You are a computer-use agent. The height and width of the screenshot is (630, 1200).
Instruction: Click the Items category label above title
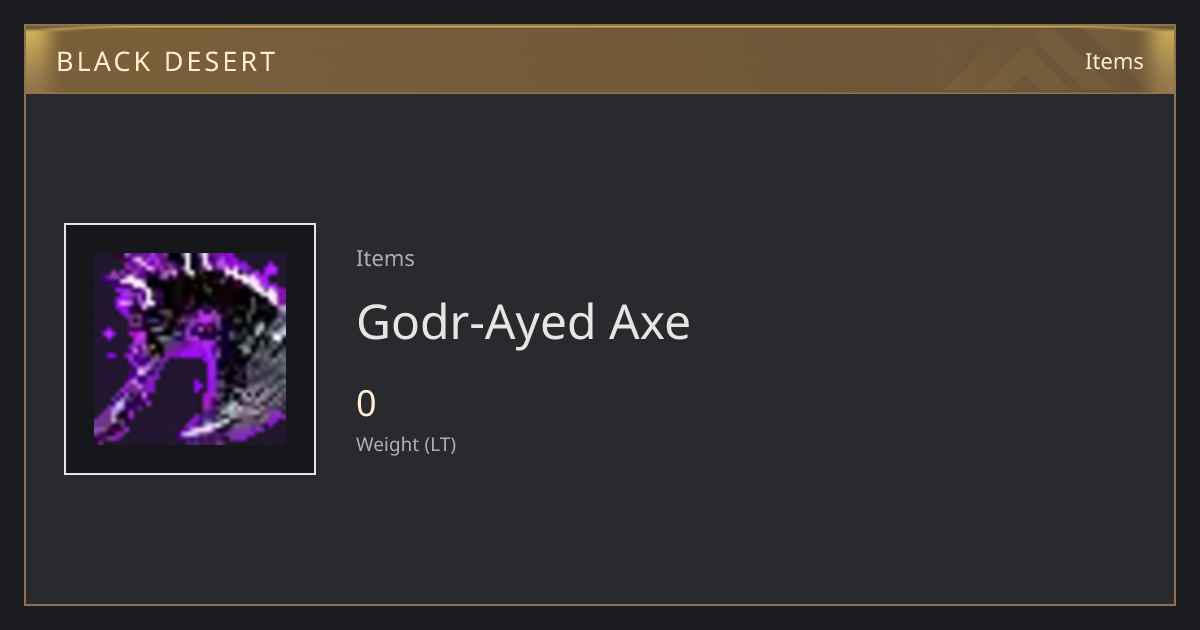[385, 258]
